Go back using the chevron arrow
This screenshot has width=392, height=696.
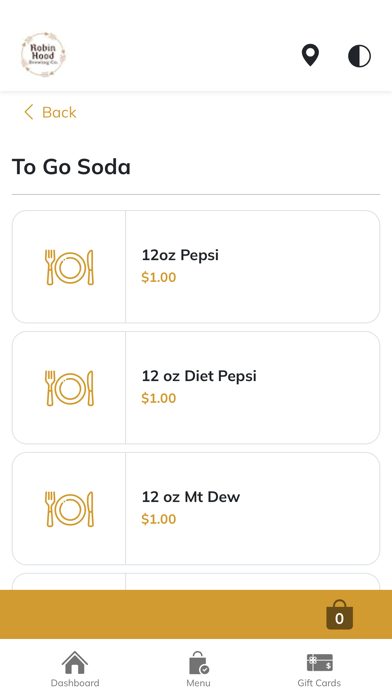[x=29, y=112]
